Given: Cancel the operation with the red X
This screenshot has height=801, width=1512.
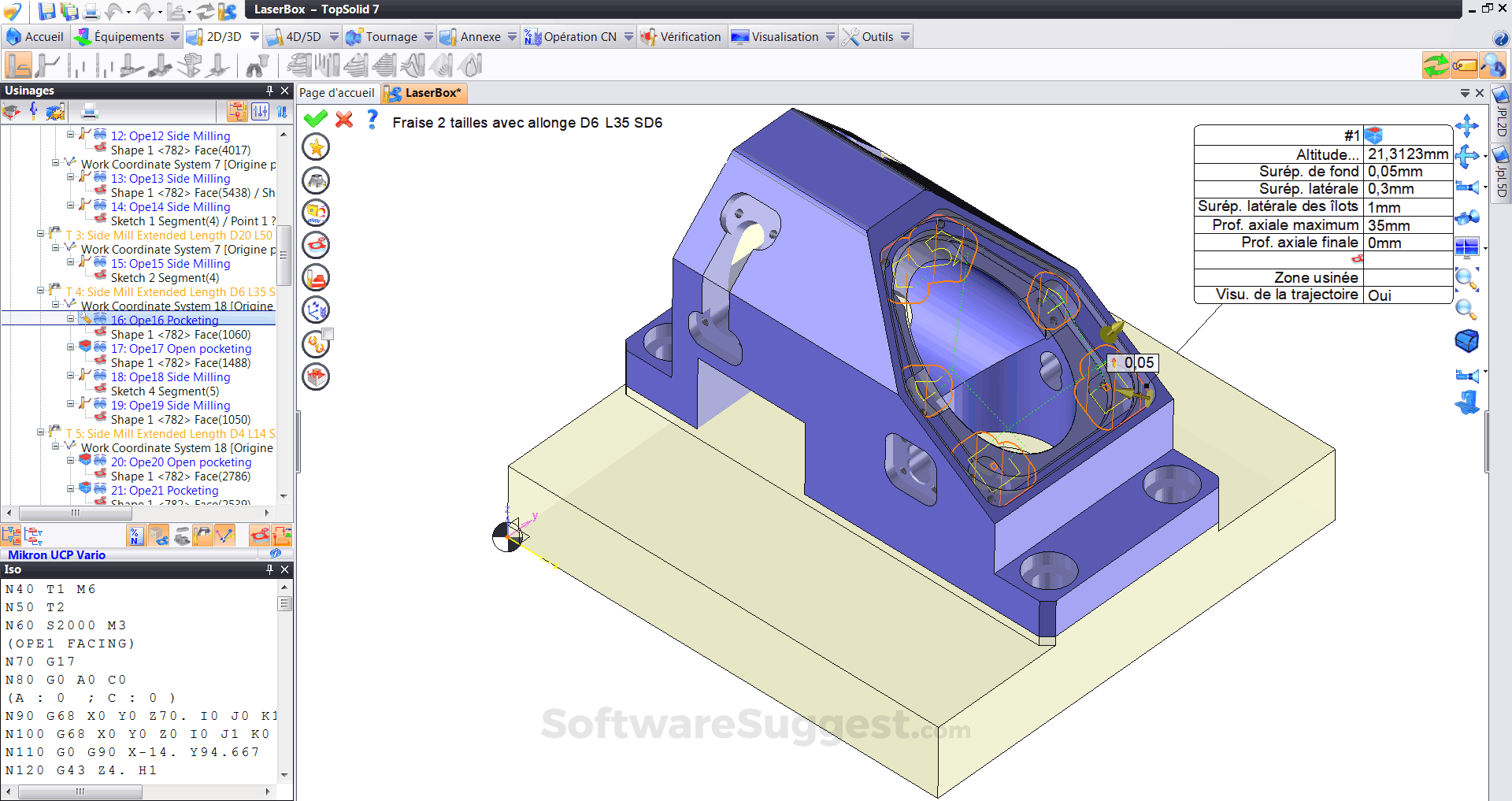Looking at the screenshot, I should coord(343,120).
